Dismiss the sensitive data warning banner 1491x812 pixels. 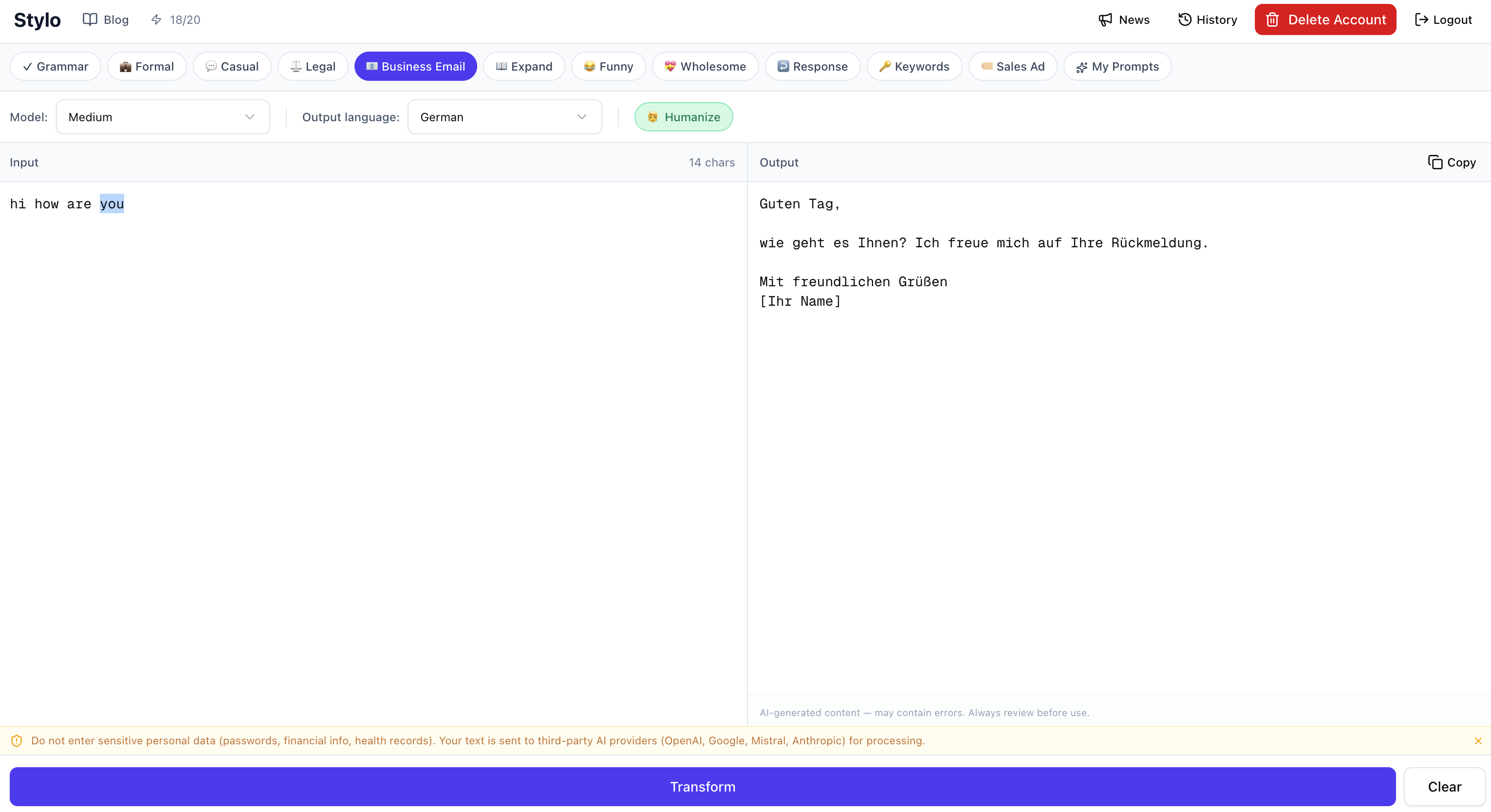click(x=1478, y=741)
